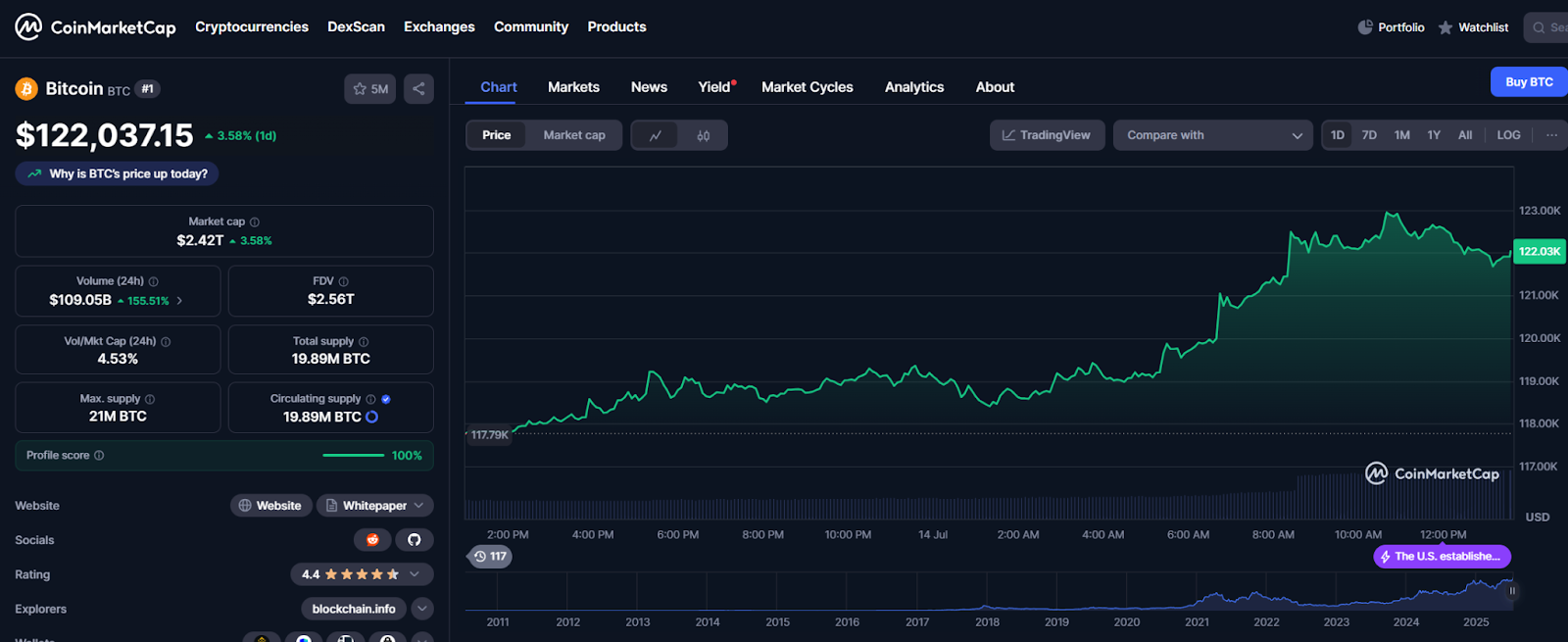Click the FDV info icon
The width and height of the screenshot is (1568, 642).
pos(344,281)
